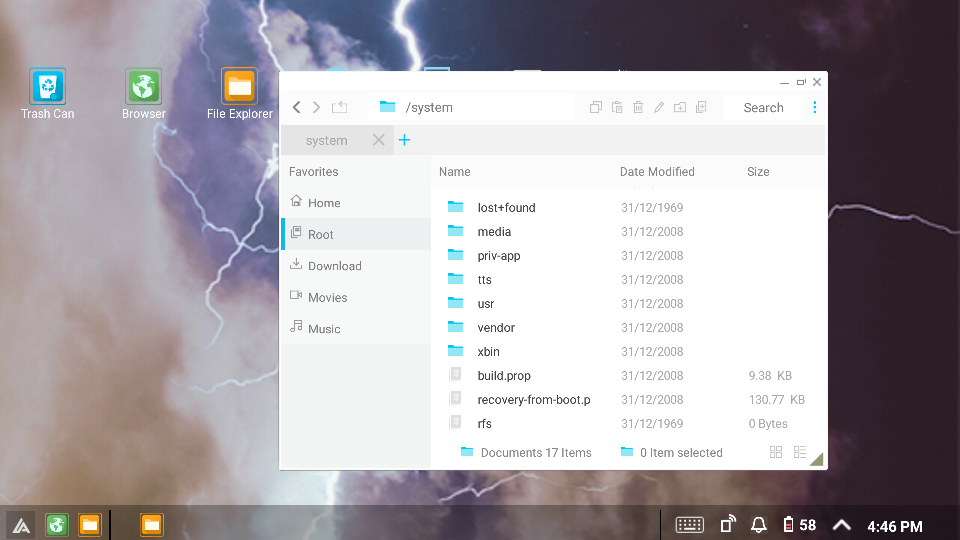Click the rename pencil icon
Viewport: 960px width, 540px height.
tap(659, 107)
